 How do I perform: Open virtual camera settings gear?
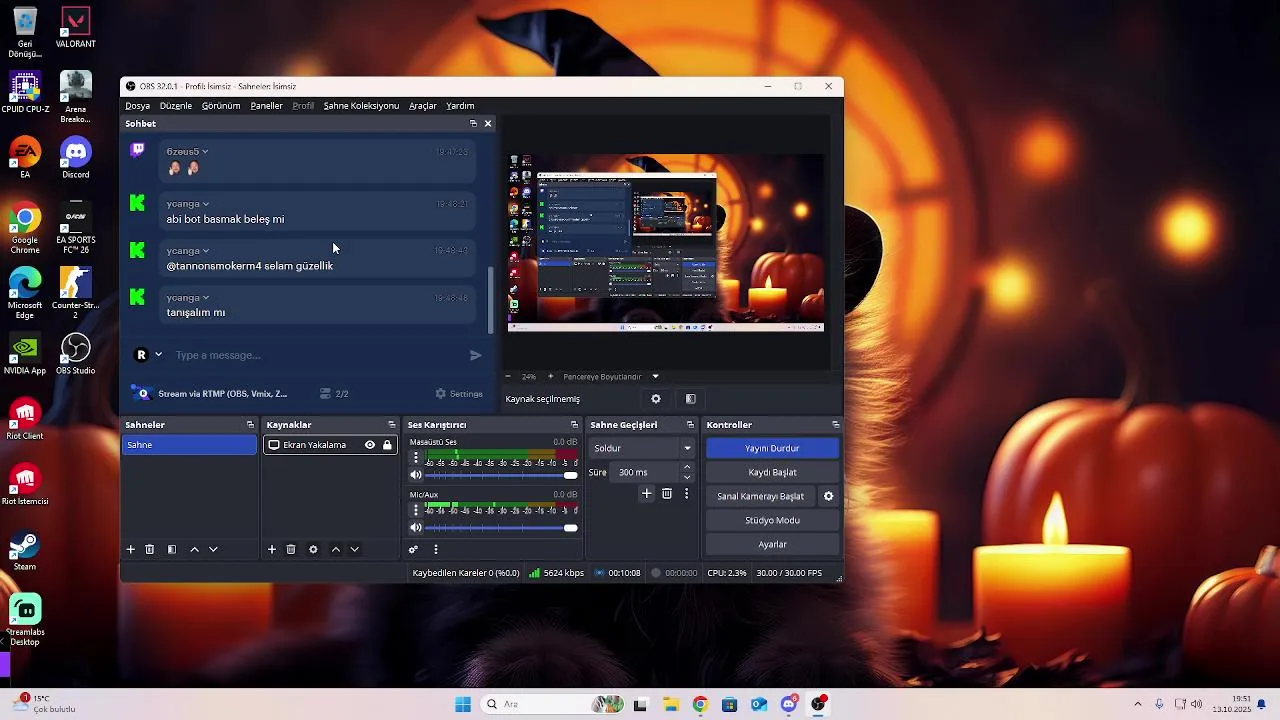coord(828,496)
